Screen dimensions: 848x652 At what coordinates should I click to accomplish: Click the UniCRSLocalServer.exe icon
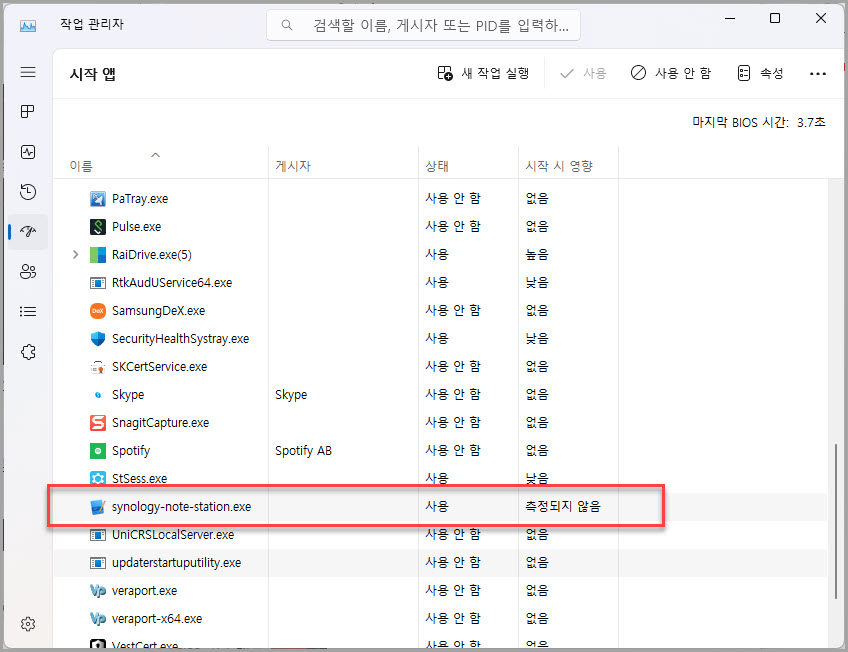click(97, 535)
